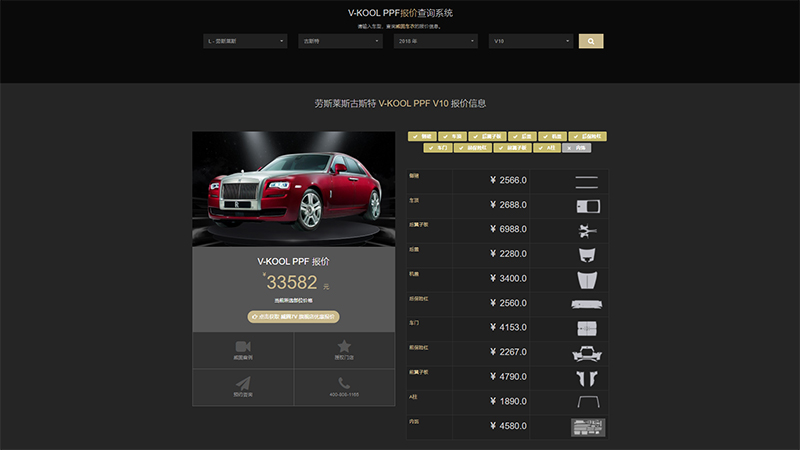Expand the 古斯特 model dropdown
The width and height of the screenshot is (800, 450).
pyautogui.click(x=339, y=41)
